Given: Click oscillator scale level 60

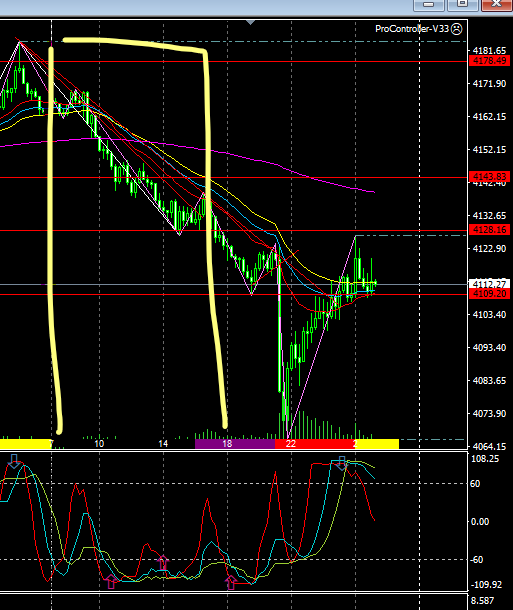Looking at the screenshot, I should [x=475, y=484].
